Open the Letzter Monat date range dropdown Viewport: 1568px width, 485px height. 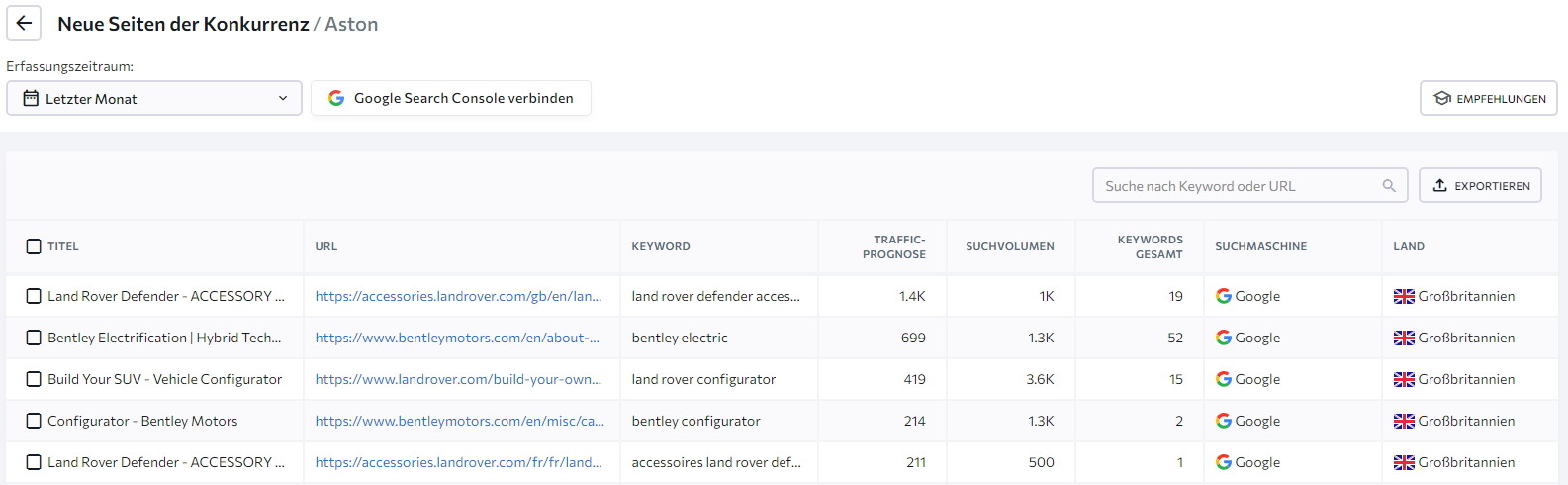coord(154,98)
